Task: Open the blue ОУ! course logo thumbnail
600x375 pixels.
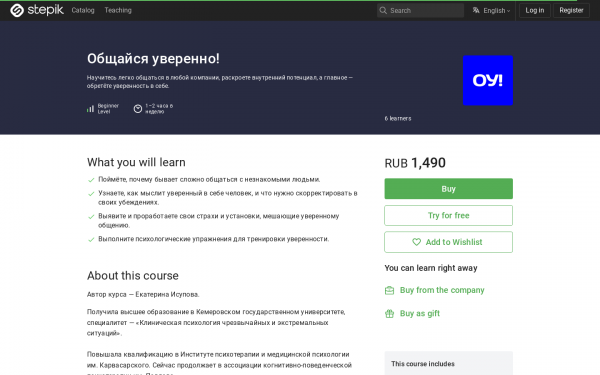Action: [x=488, y=80]
